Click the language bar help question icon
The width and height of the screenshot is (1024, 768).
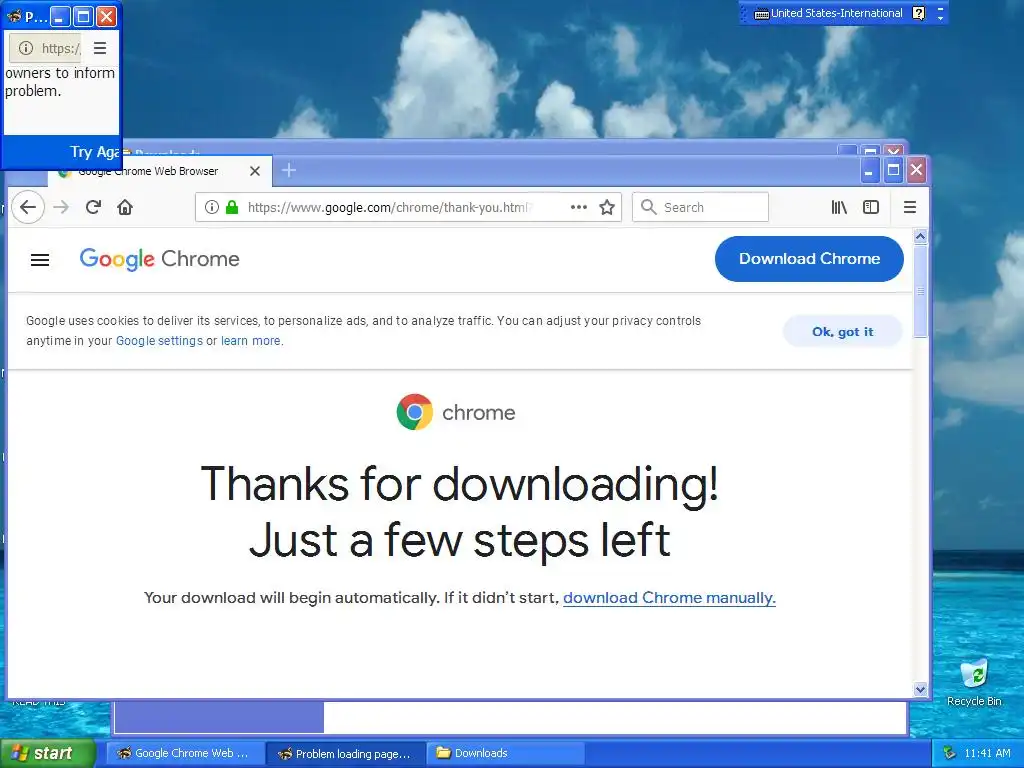919,13
